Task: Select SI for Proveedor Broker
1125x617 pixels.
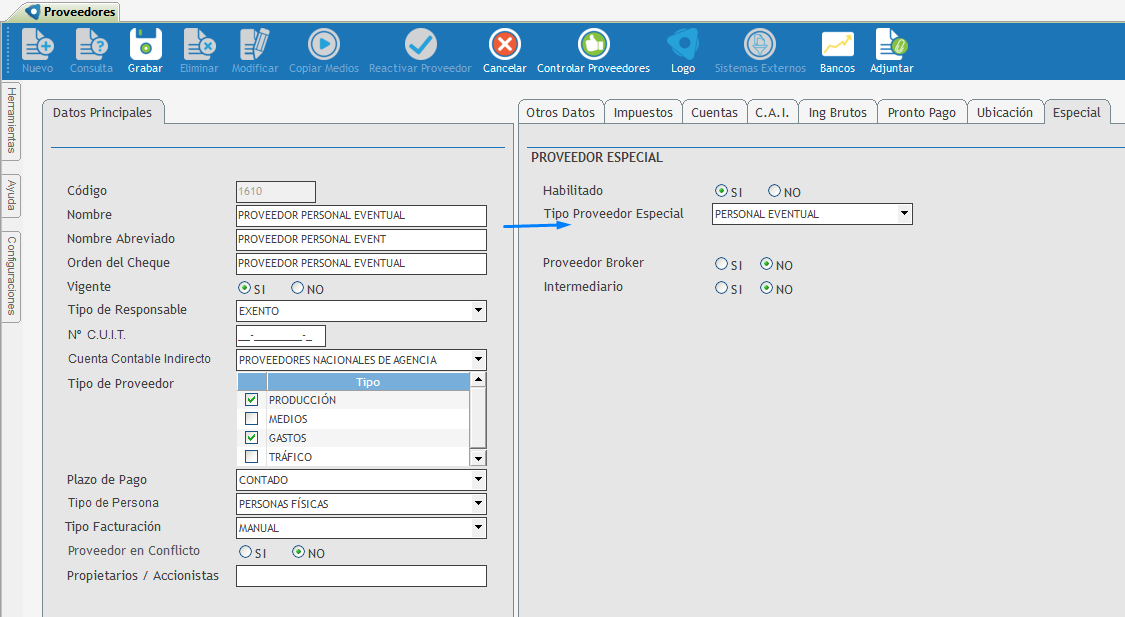Action: click(x=721, y=265)
